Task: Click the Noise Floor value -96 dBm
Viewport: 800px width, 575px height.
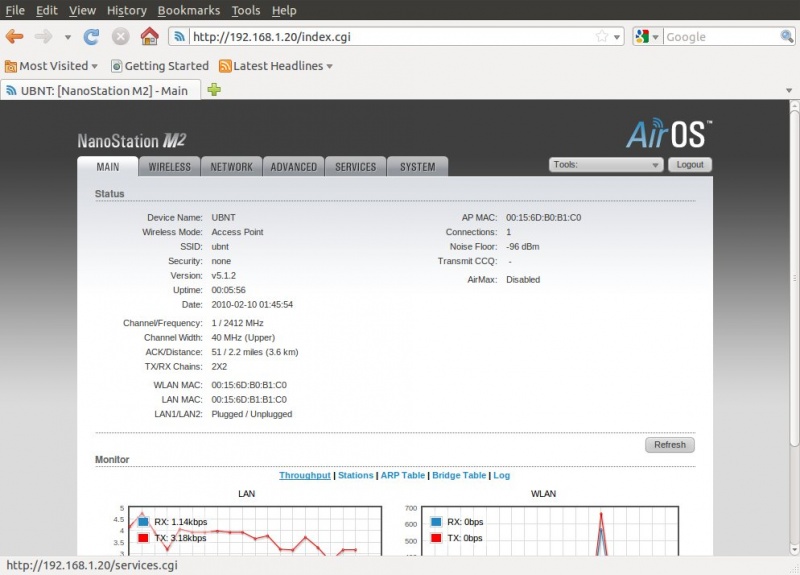Action: click(522, 246)
